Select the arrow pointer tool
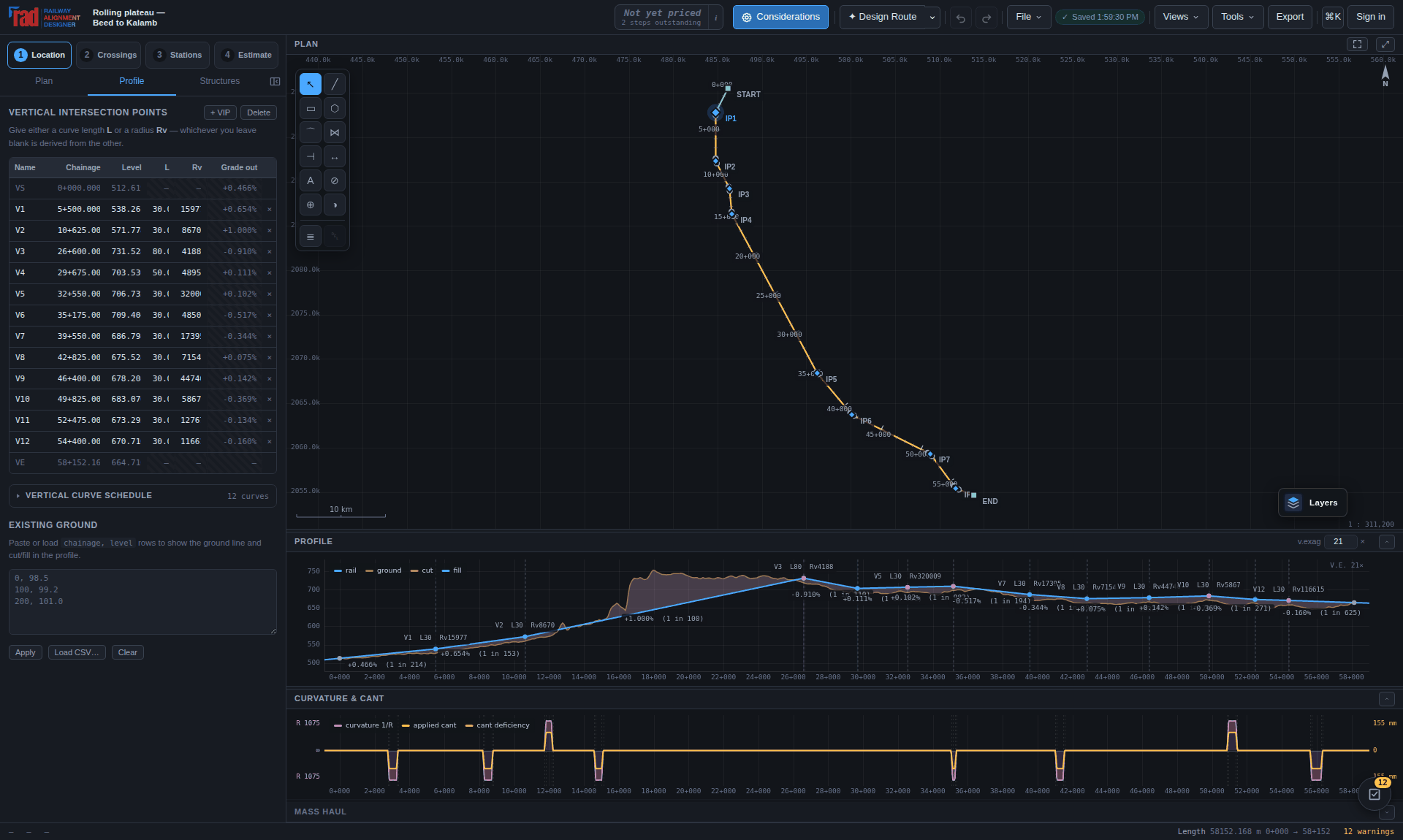The height and width of the screenshot is (840, 1403). [311, 84]
